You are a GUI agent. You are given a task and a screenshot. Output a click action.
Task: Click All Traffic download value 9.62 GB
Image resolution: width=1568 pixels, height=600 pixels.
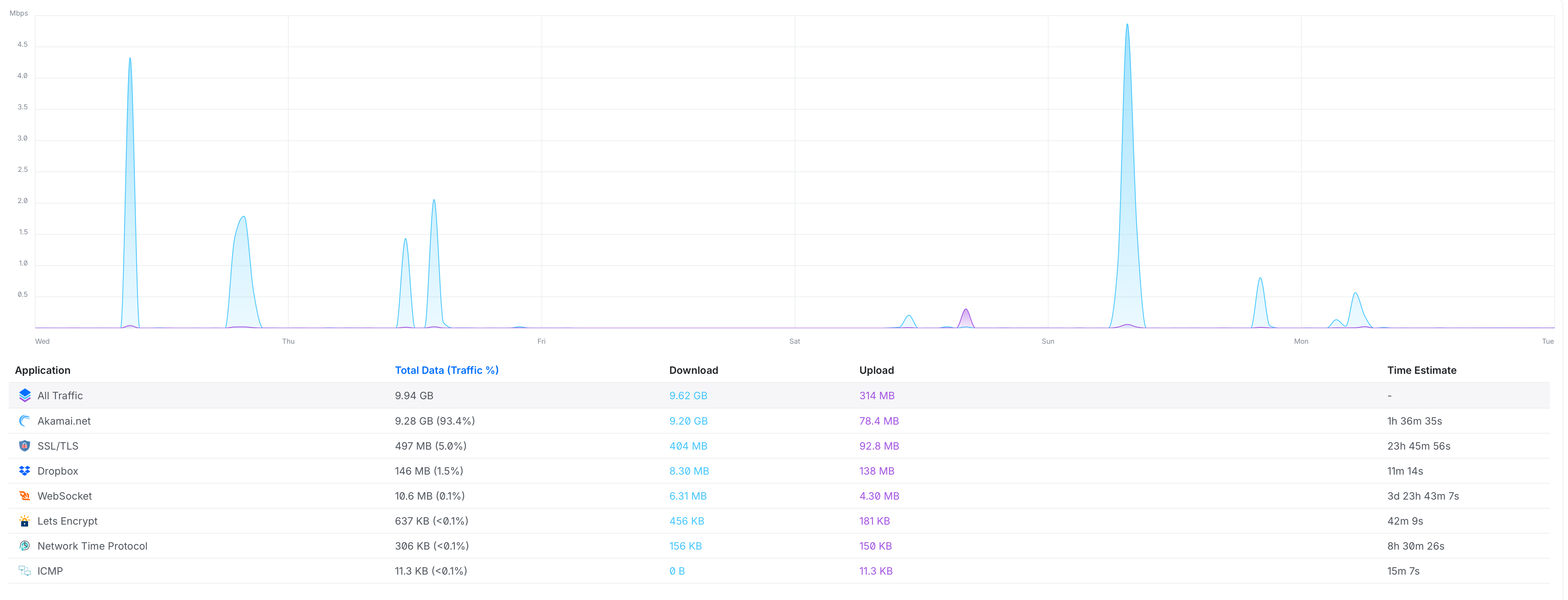pos(688,396)
